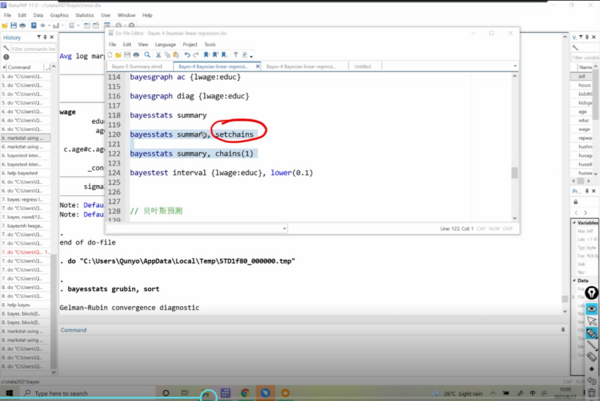Toggle pin on the Command window
The image size is (600, 401).
563,330
